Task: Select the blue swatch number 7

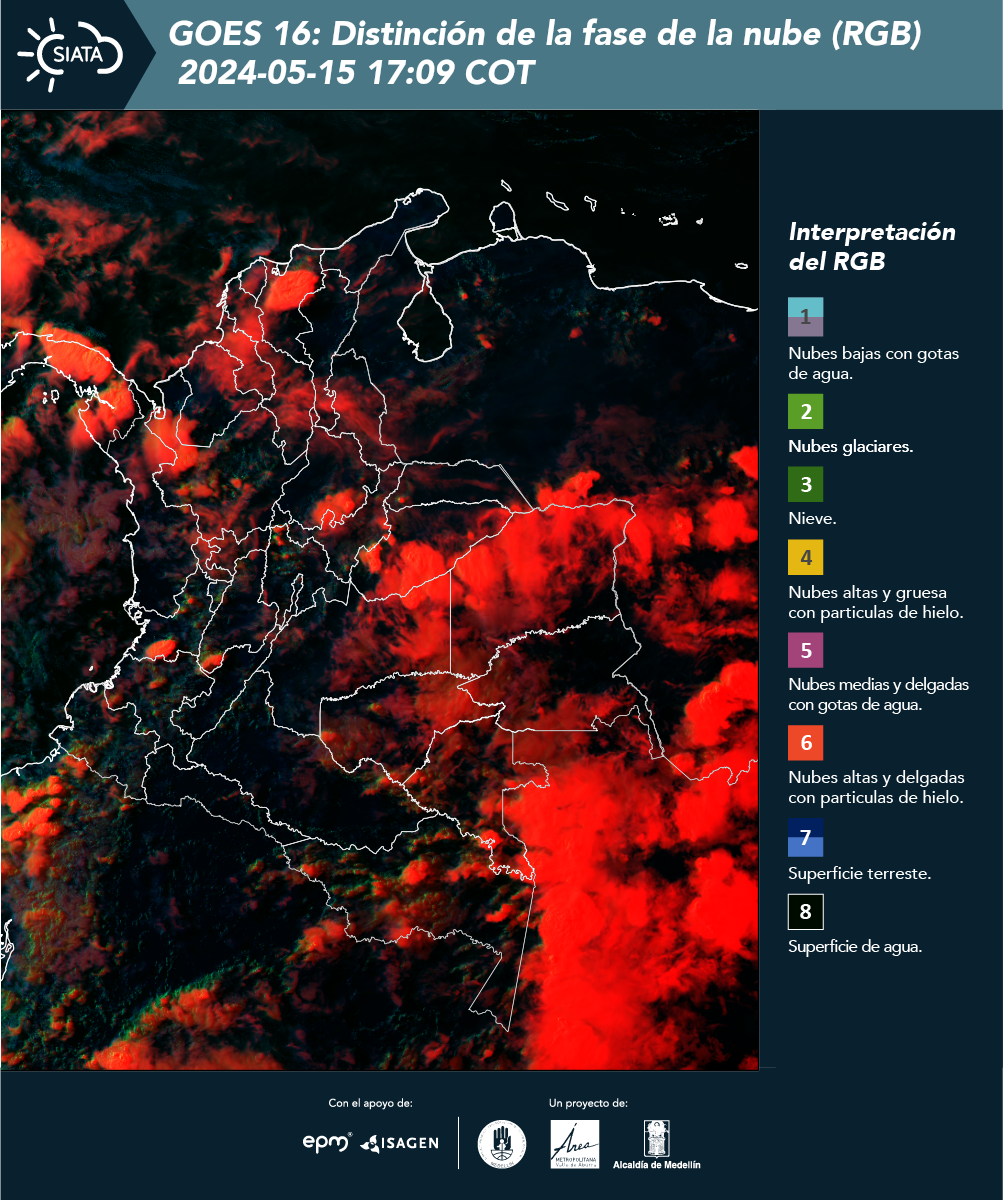Action: 805,837
